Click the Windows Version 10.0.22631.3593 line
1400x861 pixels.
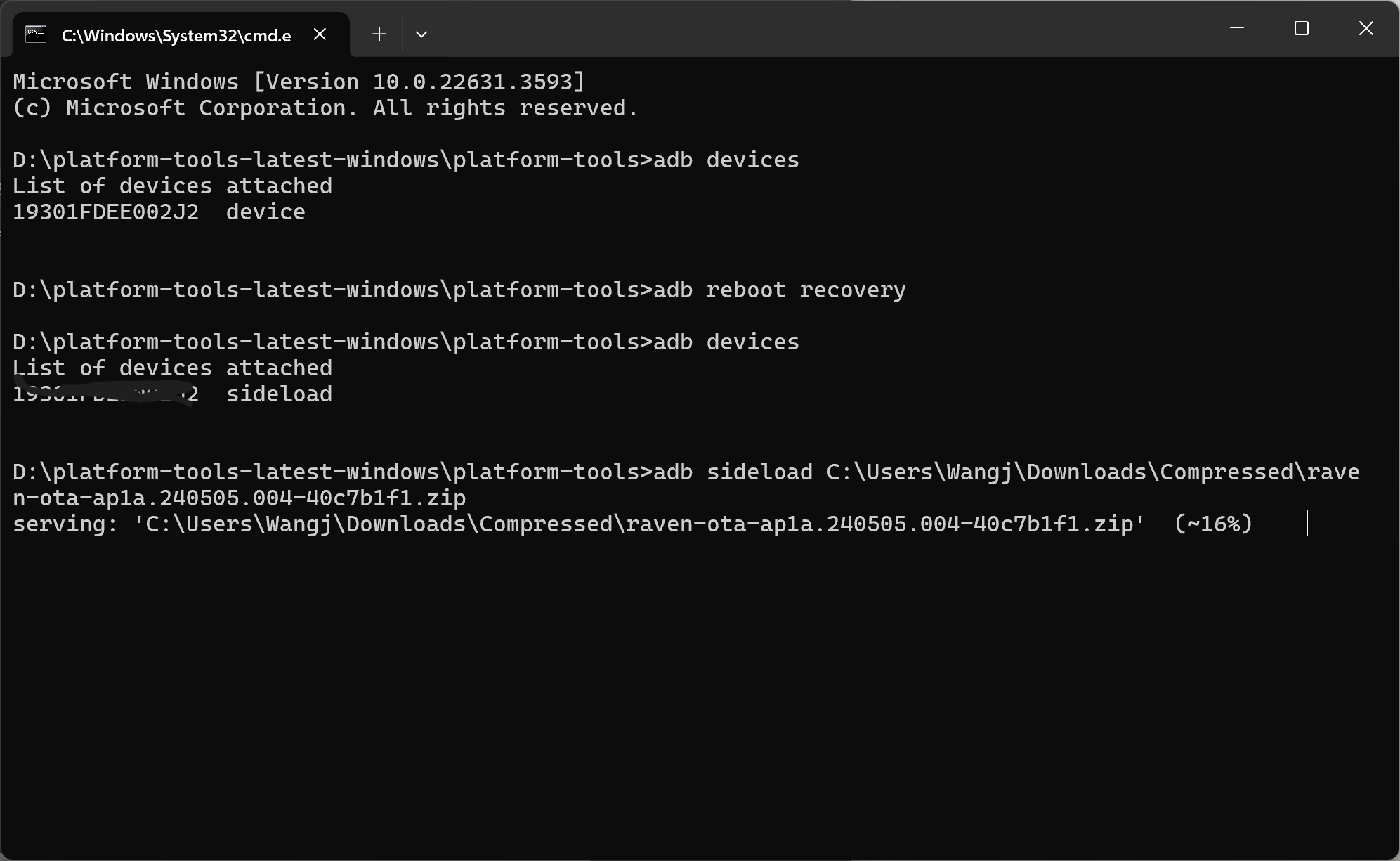click(x=299, y=82)
